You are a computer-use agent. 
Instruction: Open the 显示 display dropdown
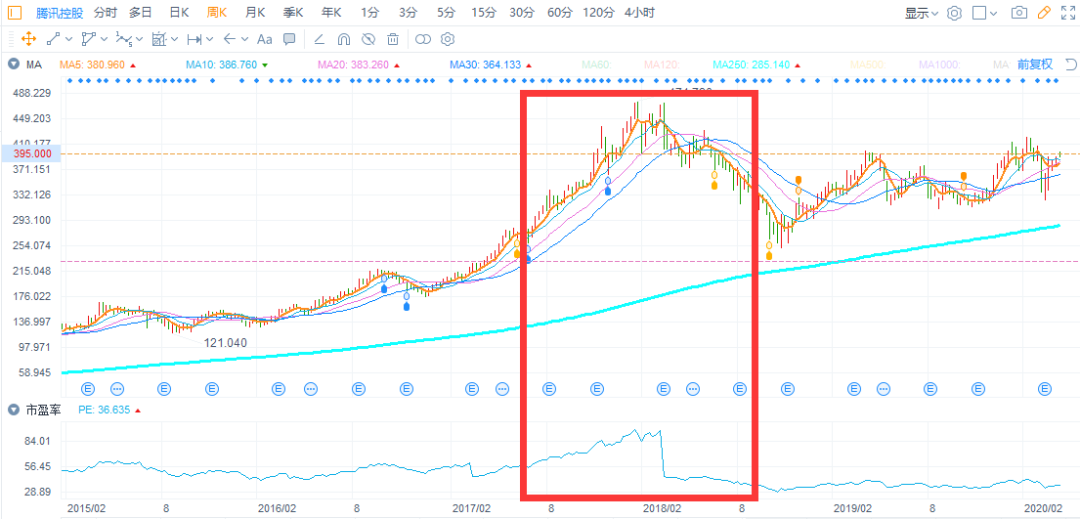coord(921,13)
